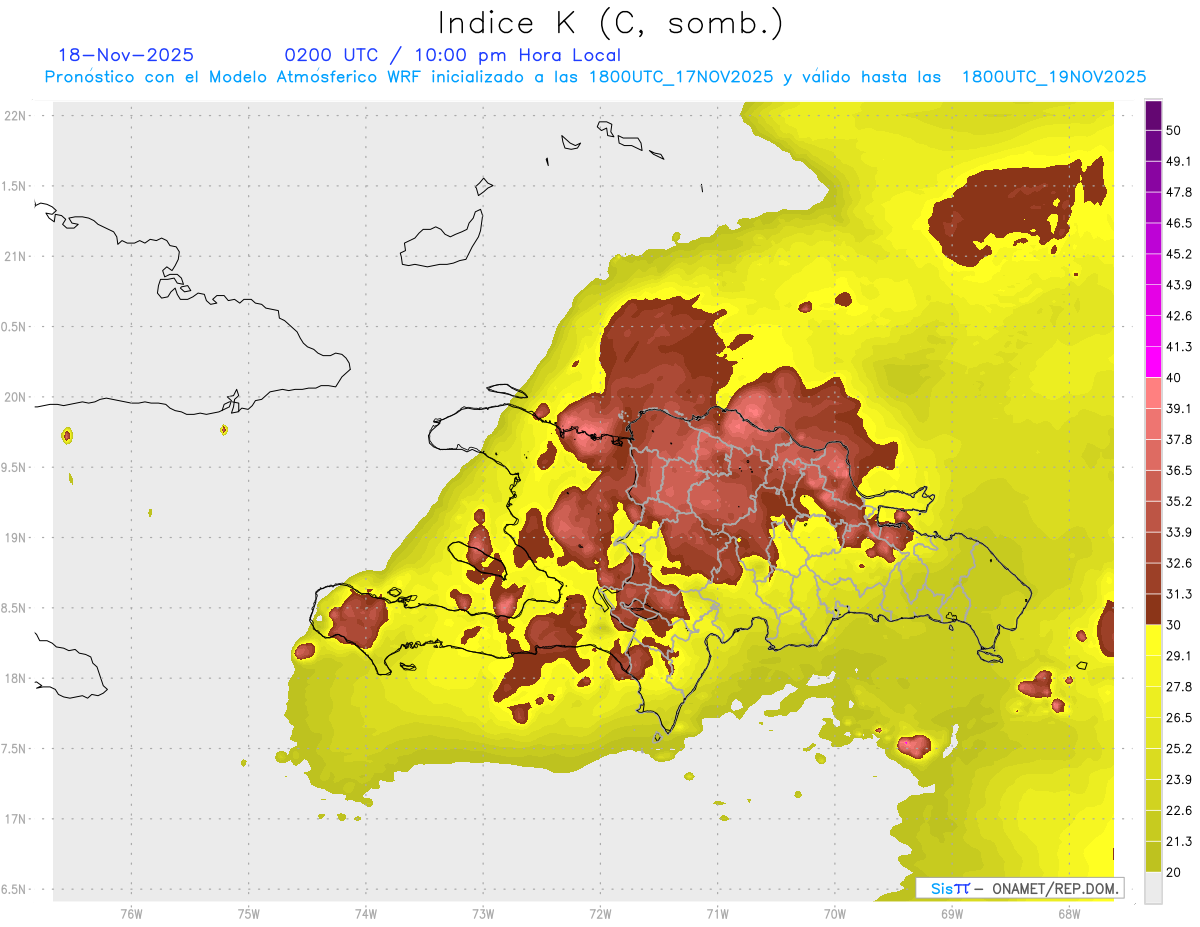This screenshot has height=927, width=1200.
Task: Click the '50' colorbar value
Action: [x=1175, y=130]
